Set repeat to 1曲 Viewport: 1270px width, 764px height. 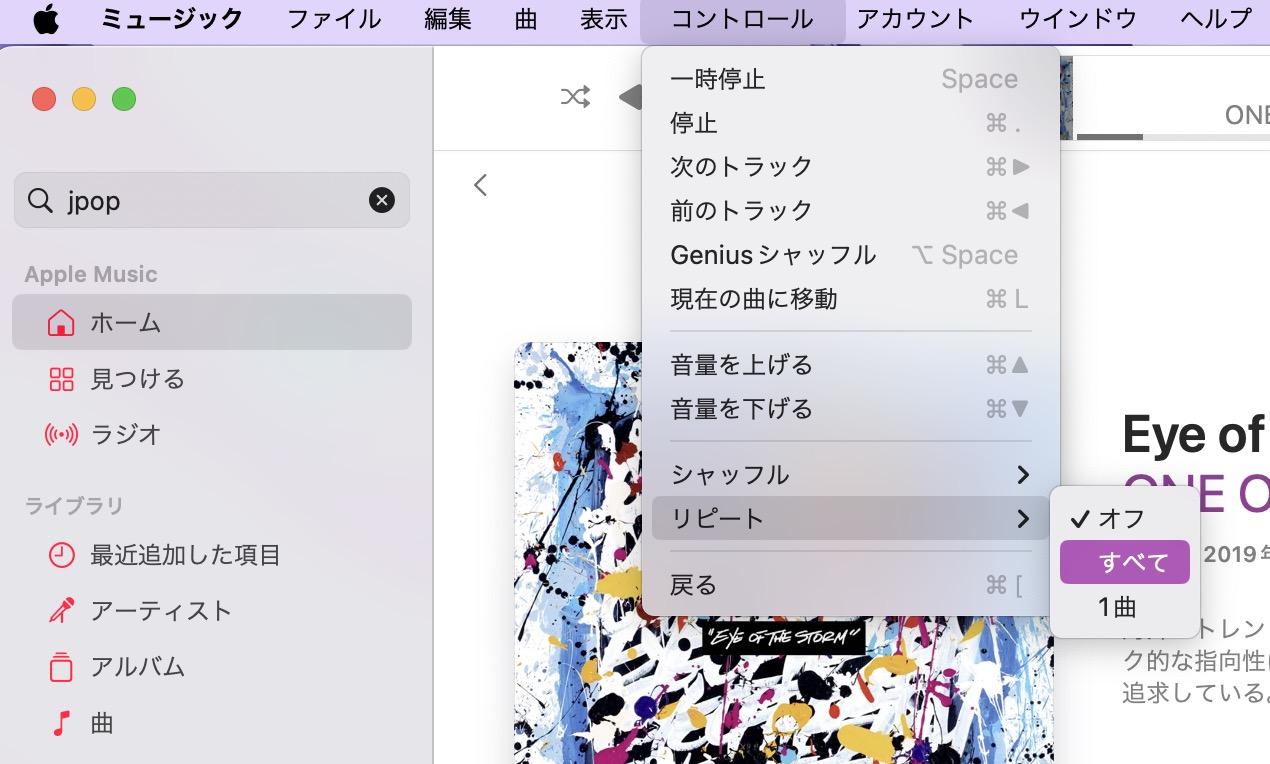[x=1125, y=606]
